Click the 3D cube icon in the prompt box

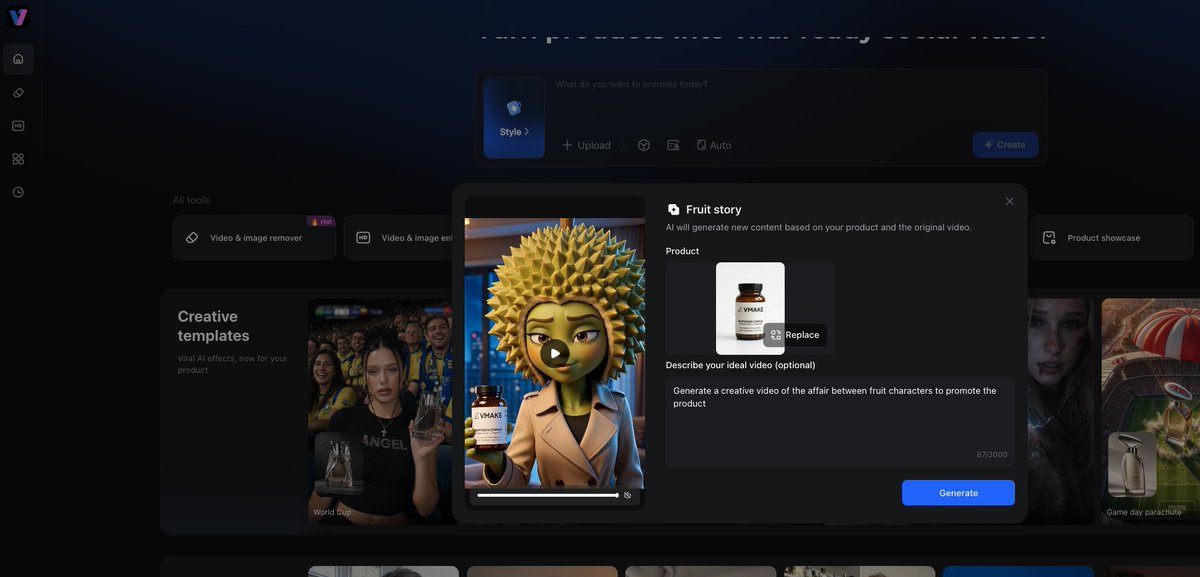click(644, 145)
